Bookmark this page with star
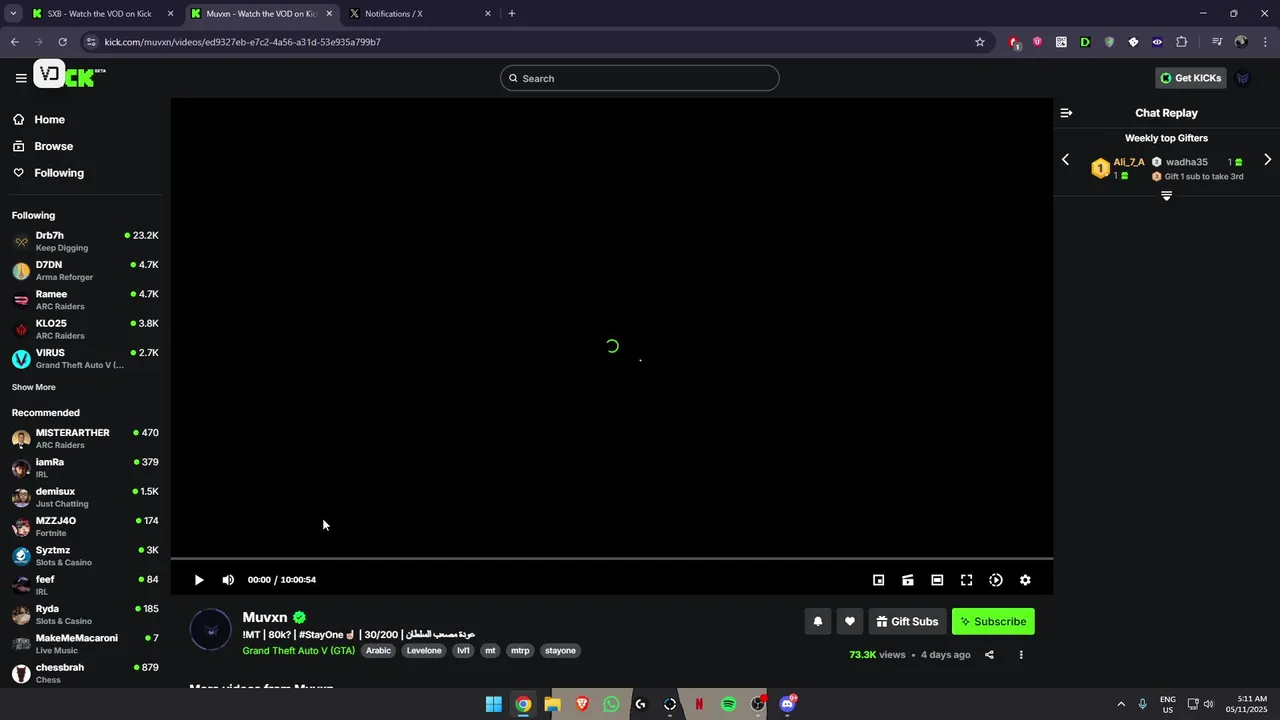 coord(980,42)
